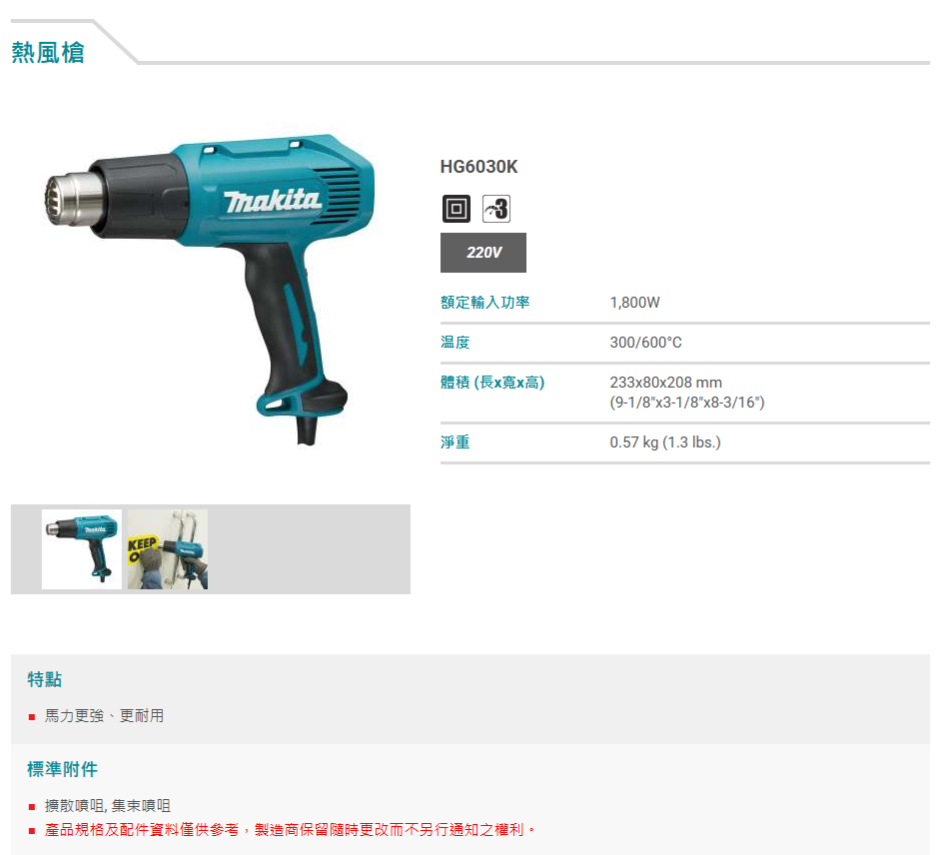Click the 額定輸入功率 spec label
Screen dimensions: 943x855
(x=485, y=302)
